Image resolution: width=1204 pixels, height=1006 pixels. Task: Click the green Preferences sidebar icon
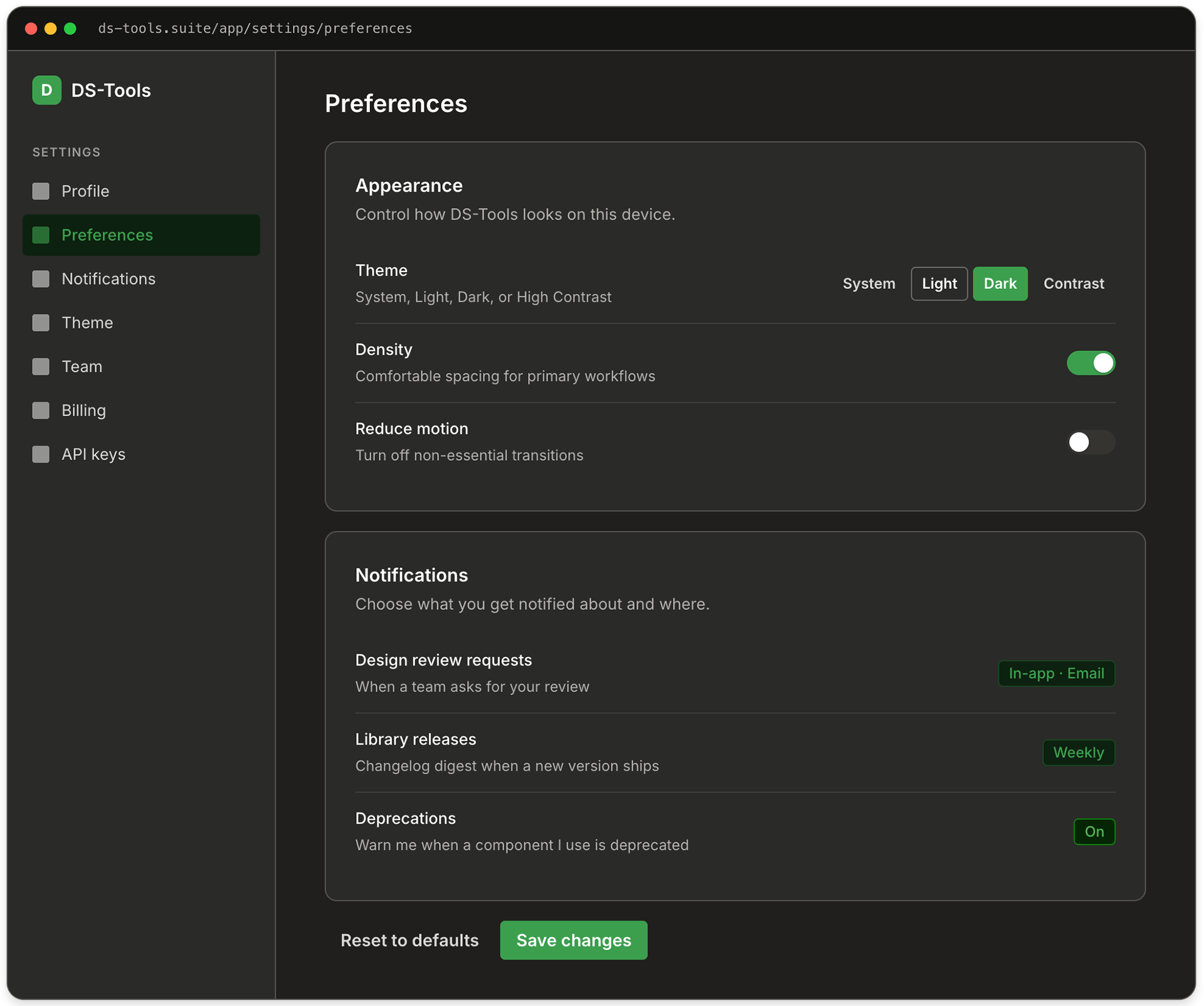pyautogui.click(x=41, y=235)
